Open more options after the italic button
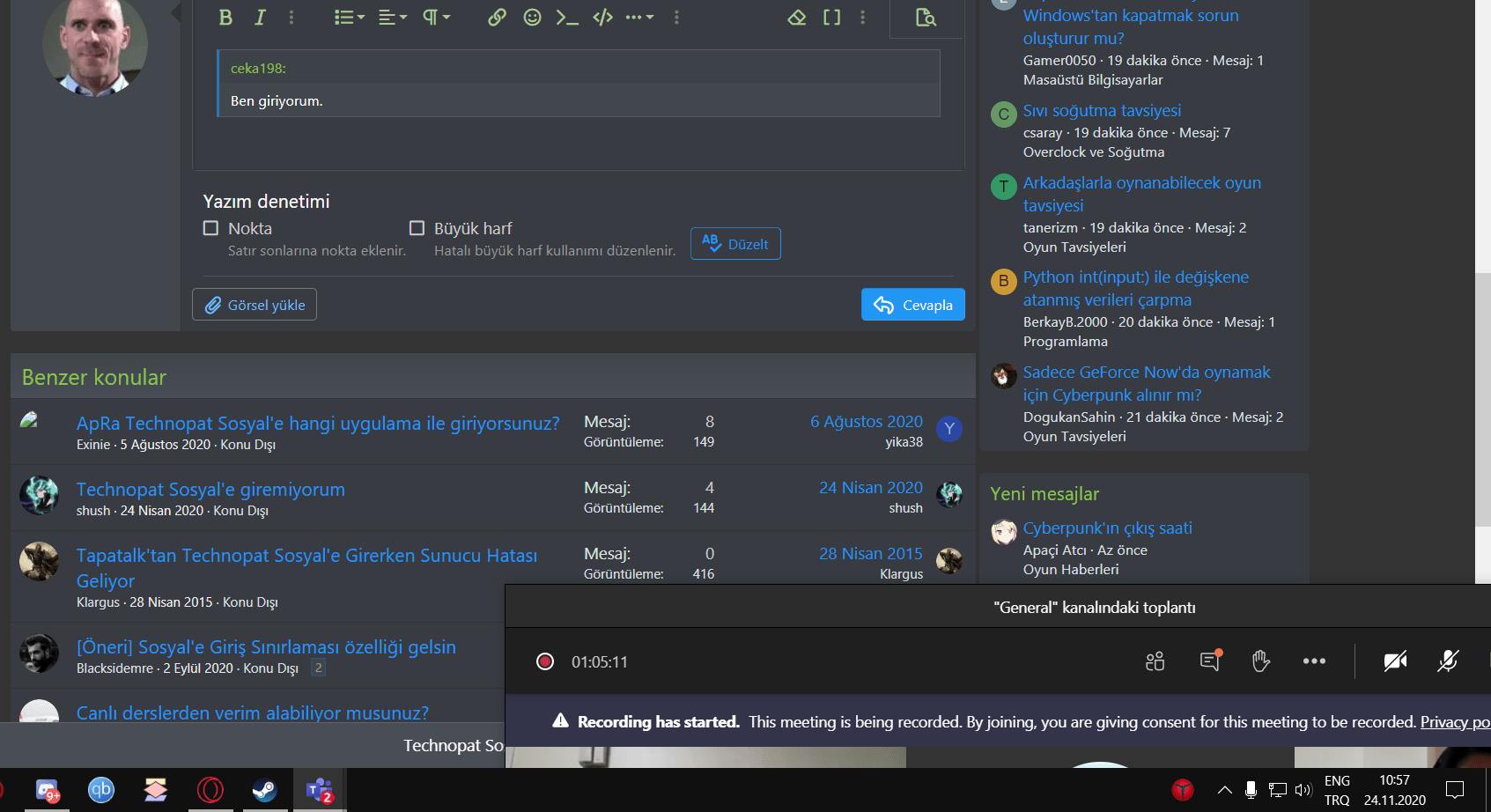This screenshot has width=1491, height=812. (292, 18)
